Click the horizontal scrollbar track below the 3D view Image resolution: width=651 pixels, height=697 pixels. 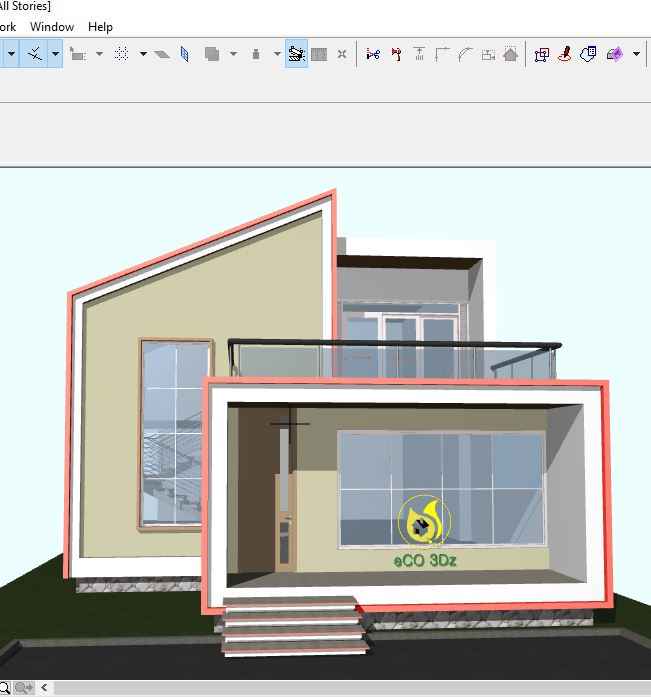[351, 688]
